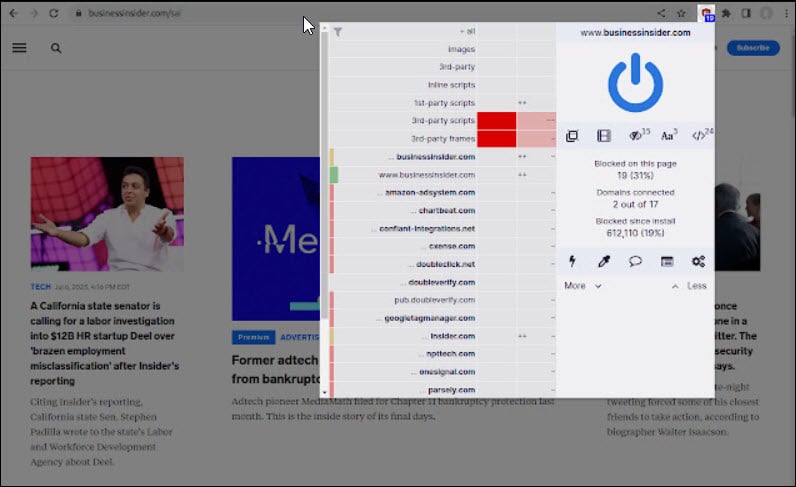Click www.businessinsider.com hostname header
Image resolution: width=796 pixels, height=487 pixels.
(635, 33)
